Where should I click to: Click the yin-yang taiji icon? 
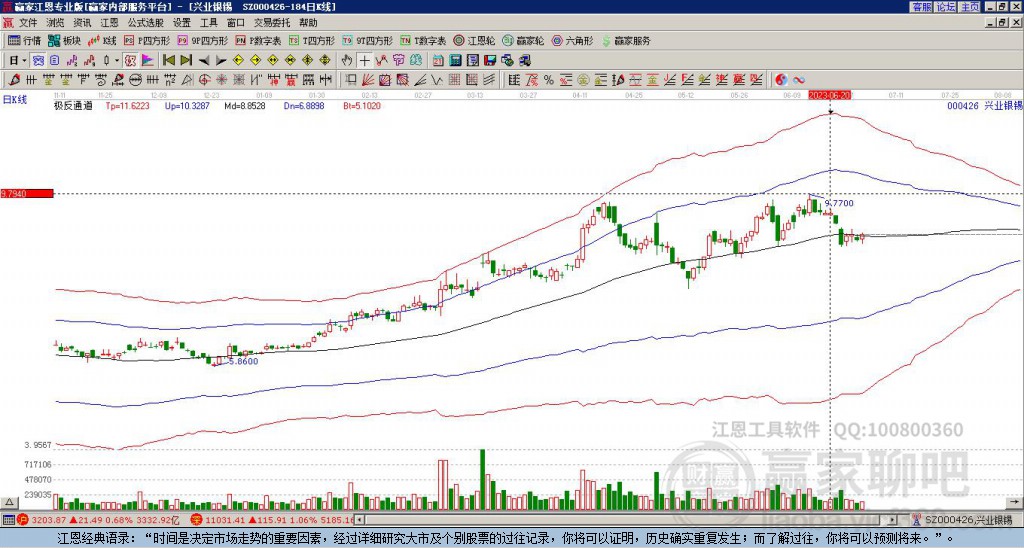[781, 80]
